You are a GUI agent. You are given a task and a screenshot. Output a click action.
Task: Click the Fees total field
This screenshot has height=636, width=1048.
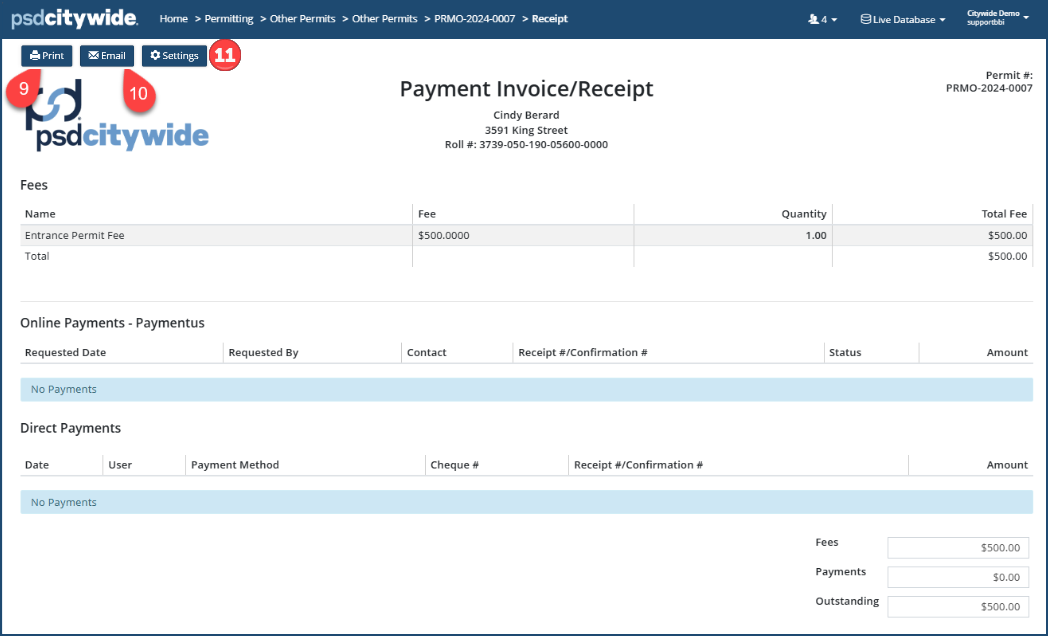(957, 547)
